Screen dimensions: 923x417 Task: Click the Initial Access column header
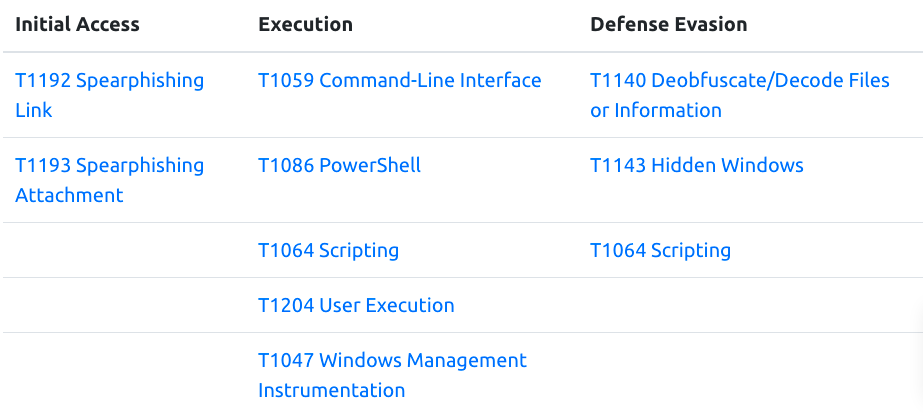point(77,24)
